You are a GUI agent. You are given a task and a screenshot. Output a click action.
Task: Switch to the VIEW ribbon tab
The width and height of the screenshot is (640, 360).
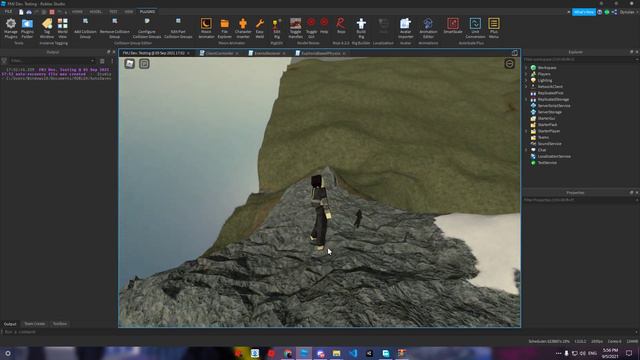[129, 12]
